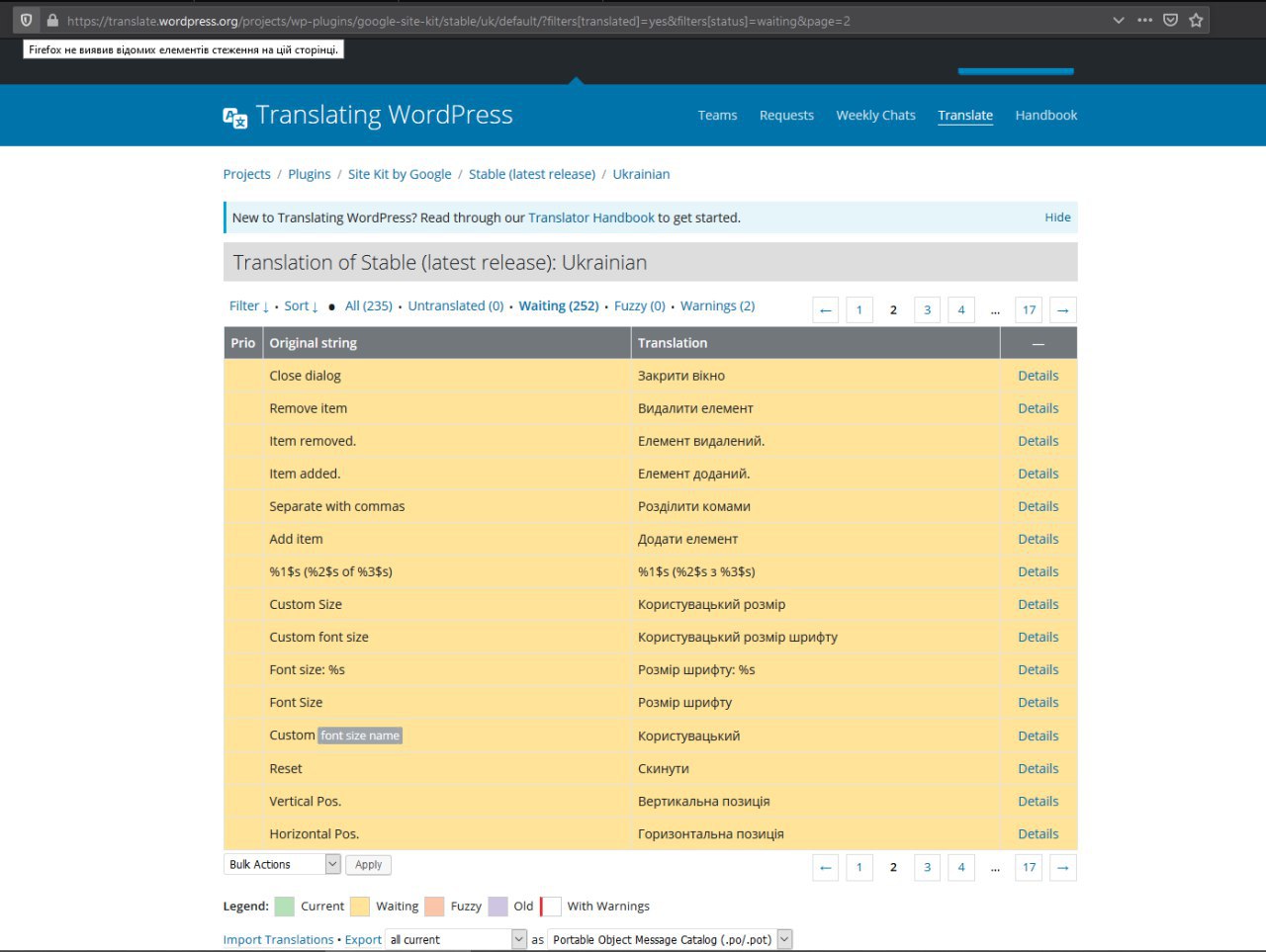Click the padlock site security icon
Viewport: 1266px width, 952px height.
[x=52, y=20]
